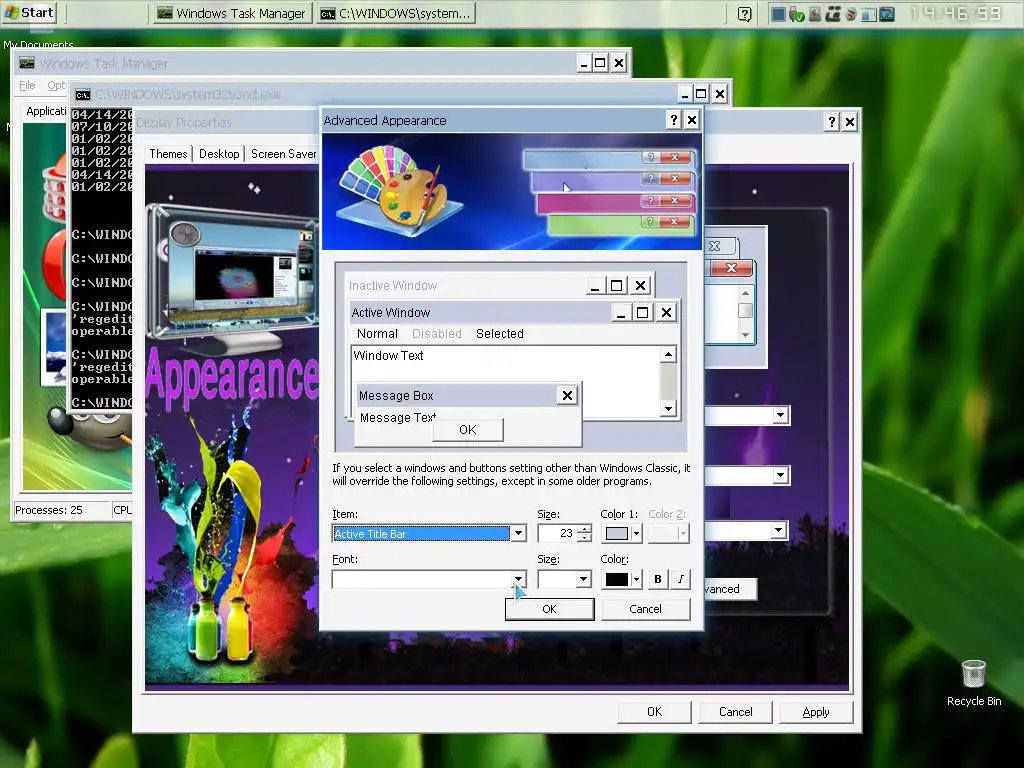Viewport: 1024px width, 768px height.
Task: Click the Safely Remove Hardware tray icon
Action: tap(796, 14)
